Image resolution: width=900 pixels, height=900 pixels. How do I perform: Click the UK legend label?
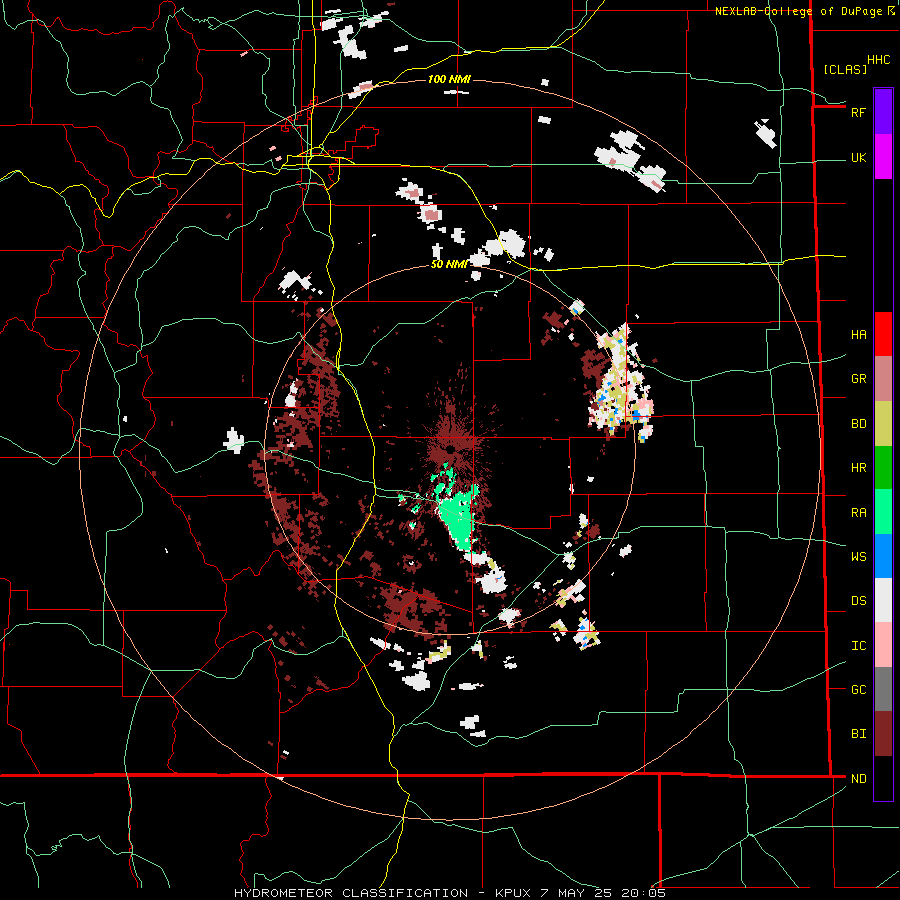click(x=858, y=158)
